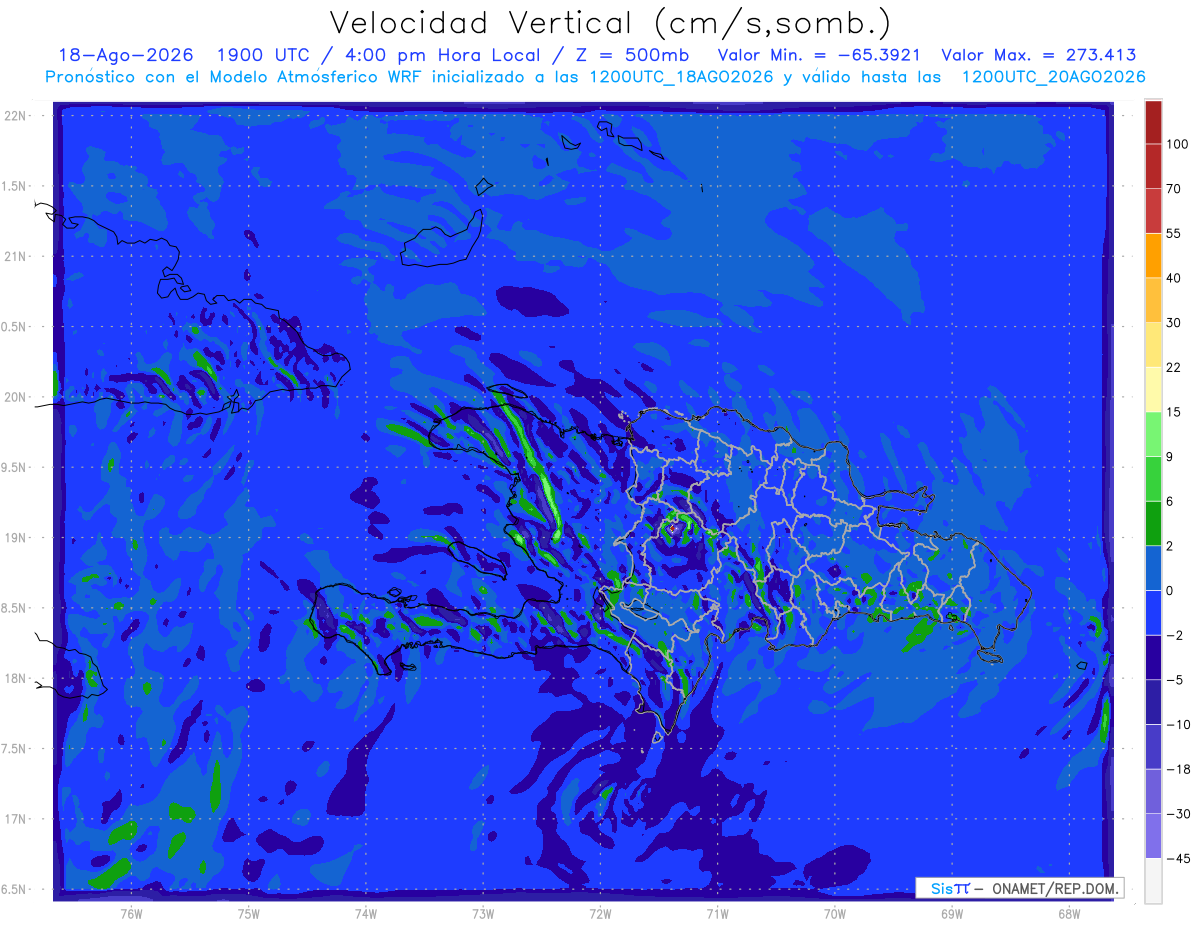Click the '22N' latitude label

(x=16, y=116)
